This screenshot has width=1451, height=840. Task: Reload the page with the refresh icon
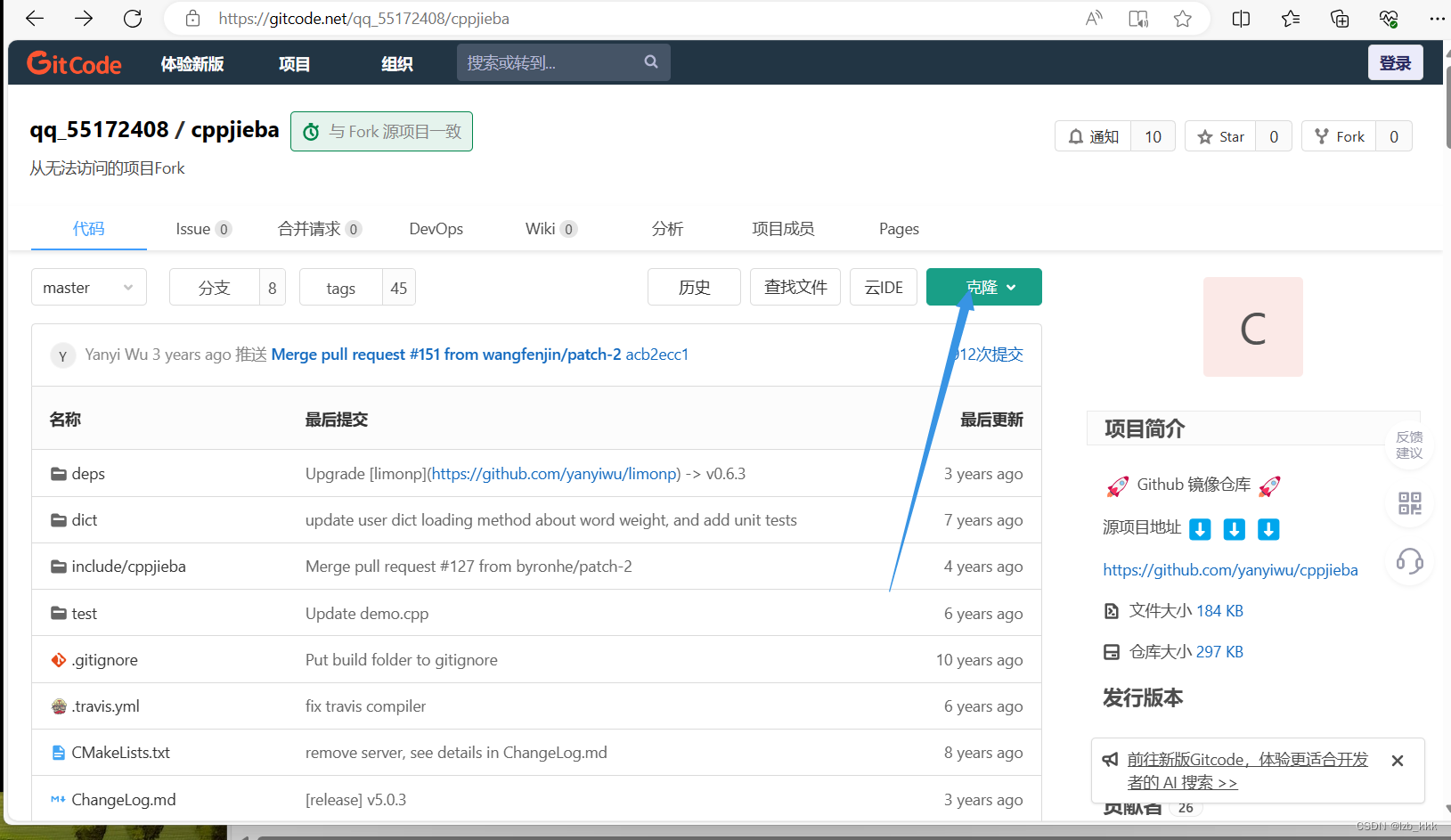[133, 19]
